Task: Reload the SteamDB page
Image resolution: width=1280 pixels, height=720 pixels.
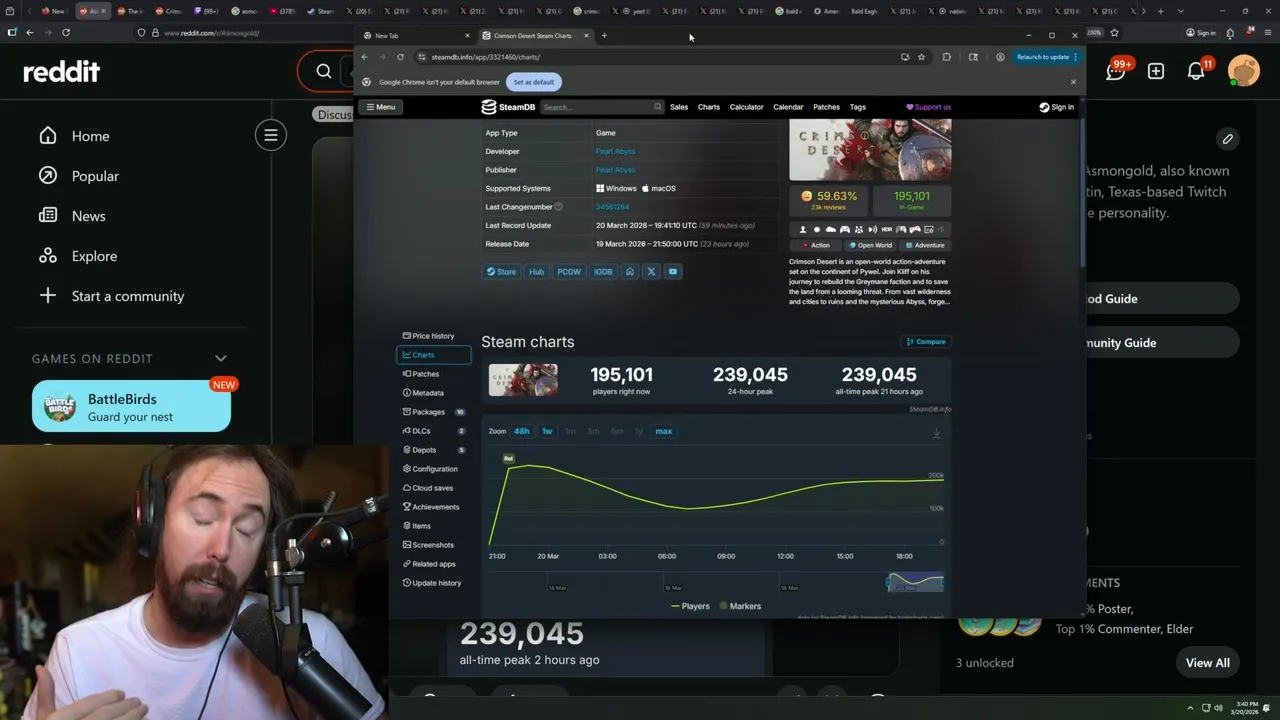Action: pos(400,57)
